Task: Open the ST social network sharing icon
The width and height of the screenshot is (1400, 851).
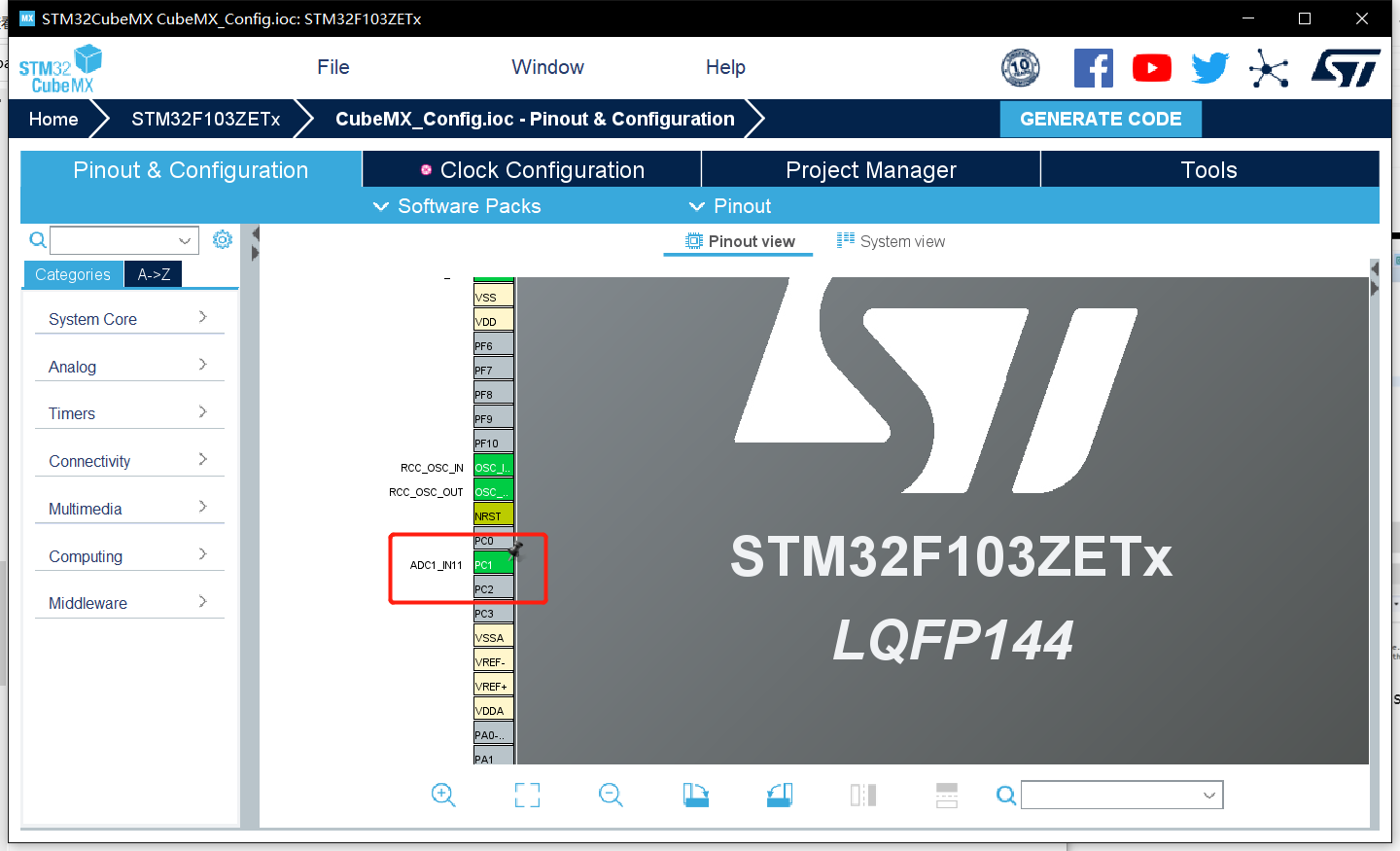Action: point(1269,68)
